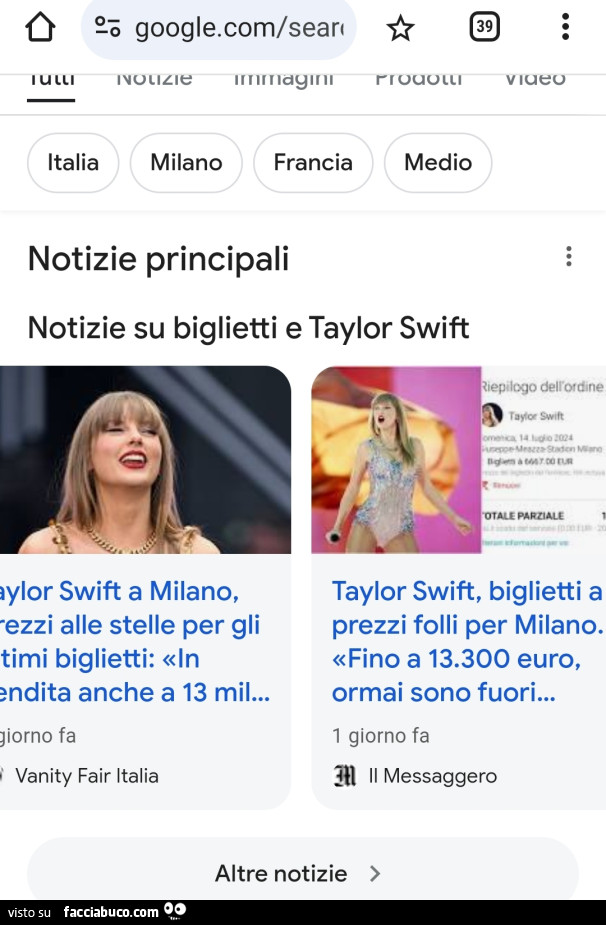606x925 pixels.
Task: Open the Immagini results tab
Action: pyautogui.click(x=283, y=80)
